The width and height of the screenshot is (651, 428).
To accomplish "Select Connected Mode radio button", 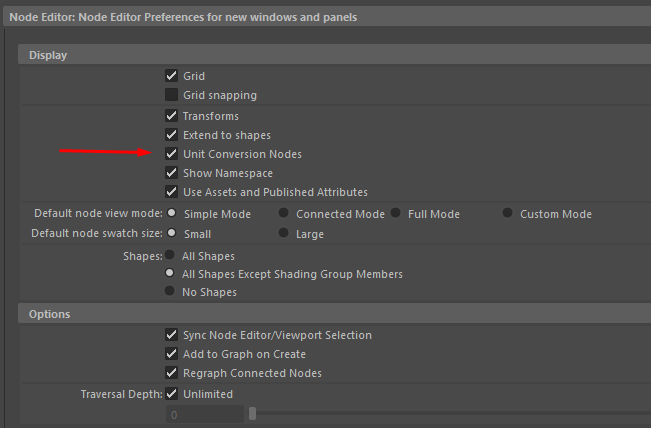I will click(x=284, y=213).
